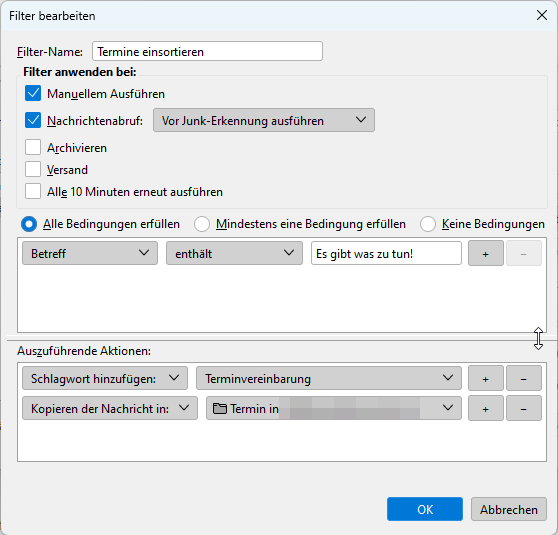
Task: Remove the Kopieren der Nachricht action
Action: tap(524, 408)
